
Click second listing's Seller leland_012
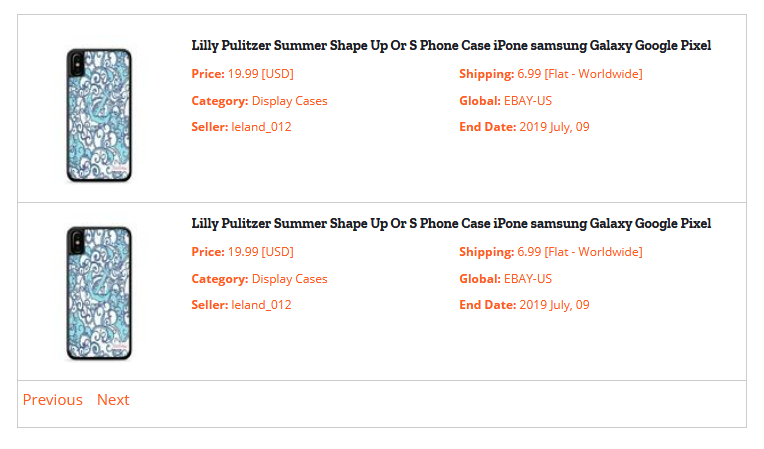241,305
